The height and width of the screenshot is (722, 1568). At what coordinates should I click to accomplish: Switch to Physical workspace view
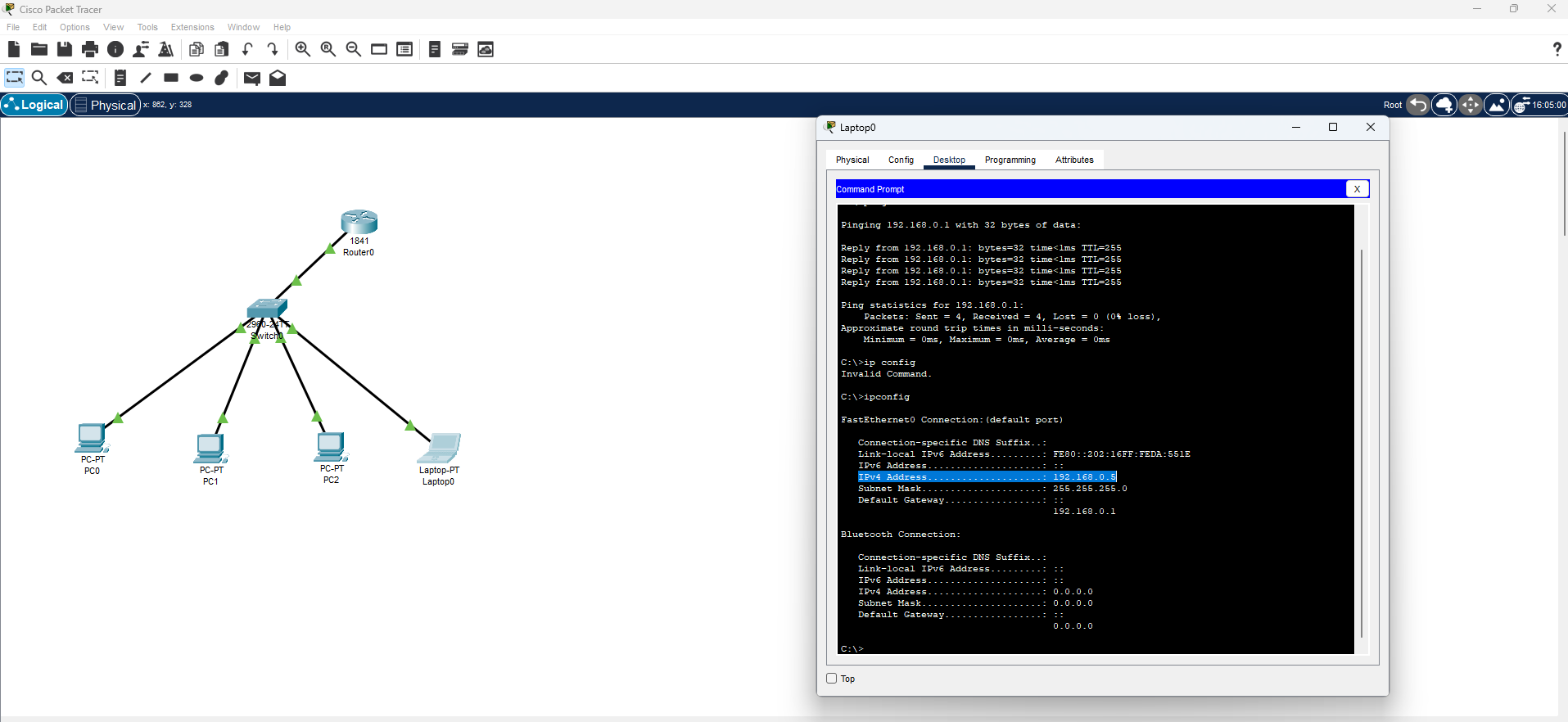point(106,105)
